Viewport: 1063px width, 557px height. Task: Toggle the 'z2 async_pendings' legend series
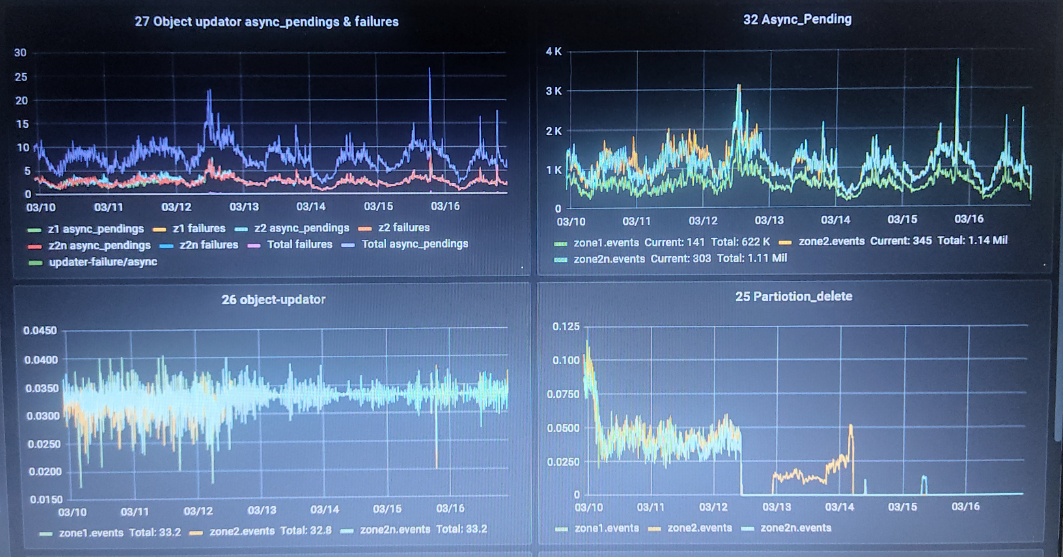tap(302, 228)
